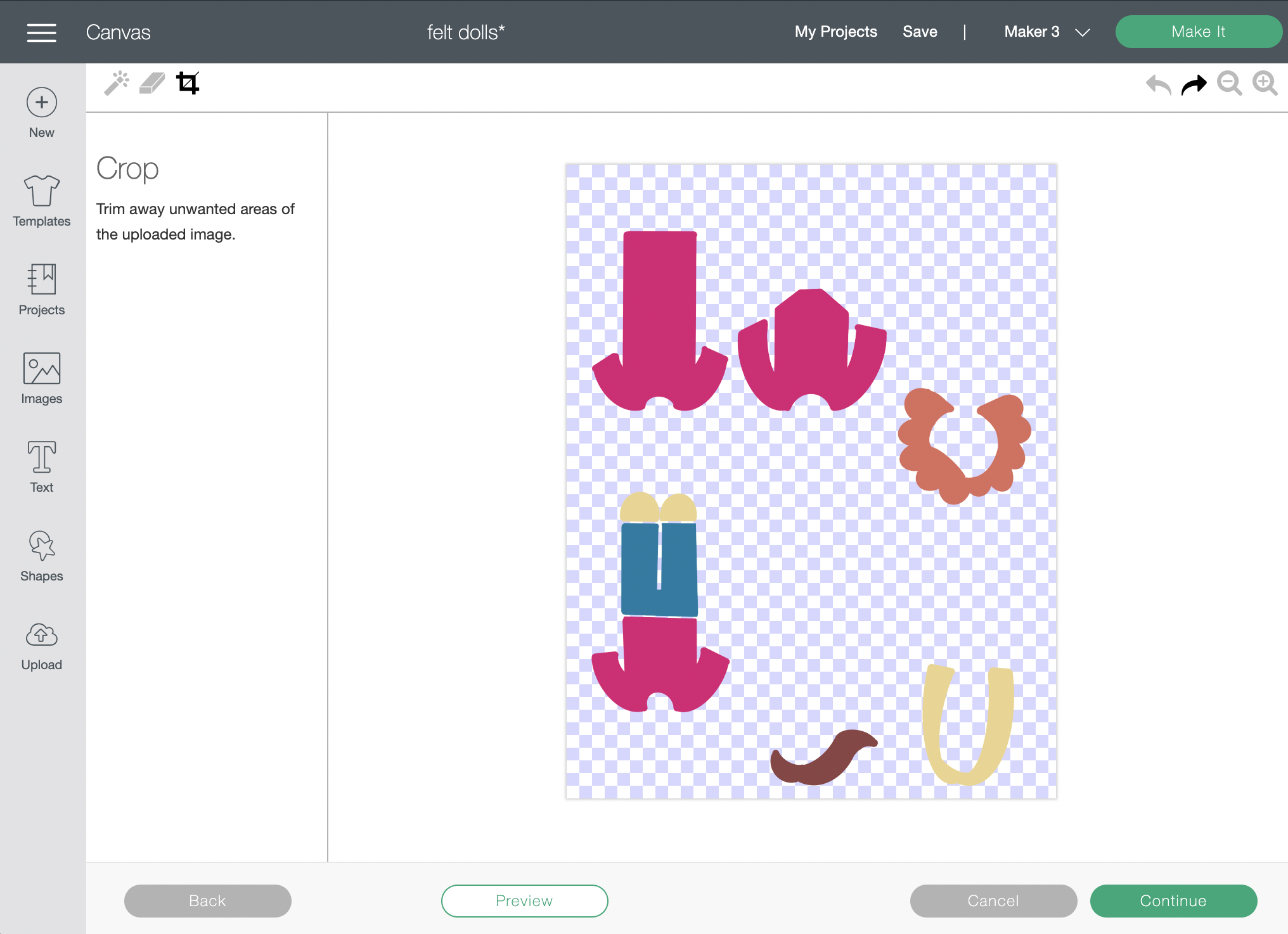Activate the Crop tool
Screen dimensions: 1288x934
point(188,83)
